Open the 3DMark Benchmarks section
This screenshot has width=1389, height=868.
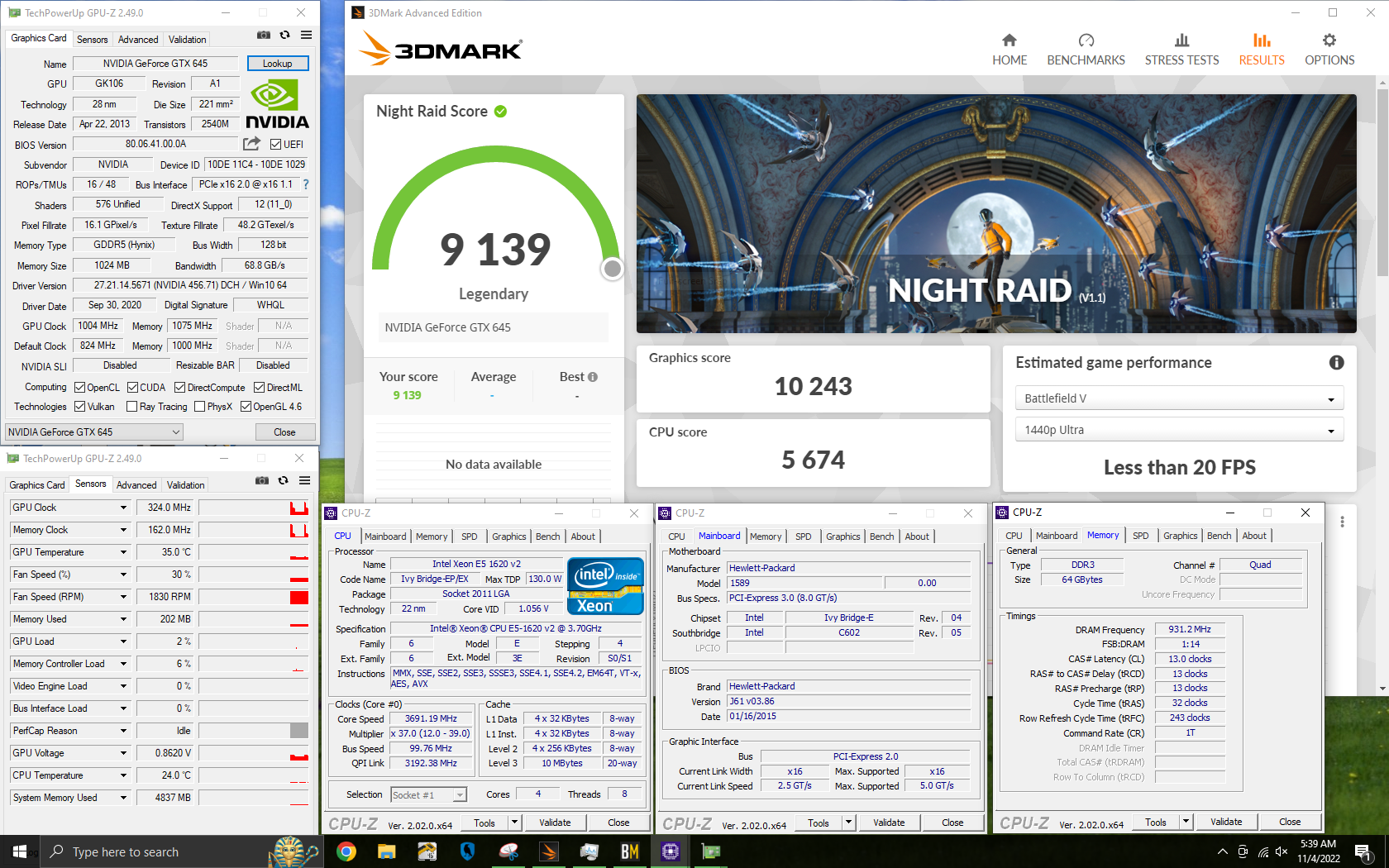coord(1086,50)
